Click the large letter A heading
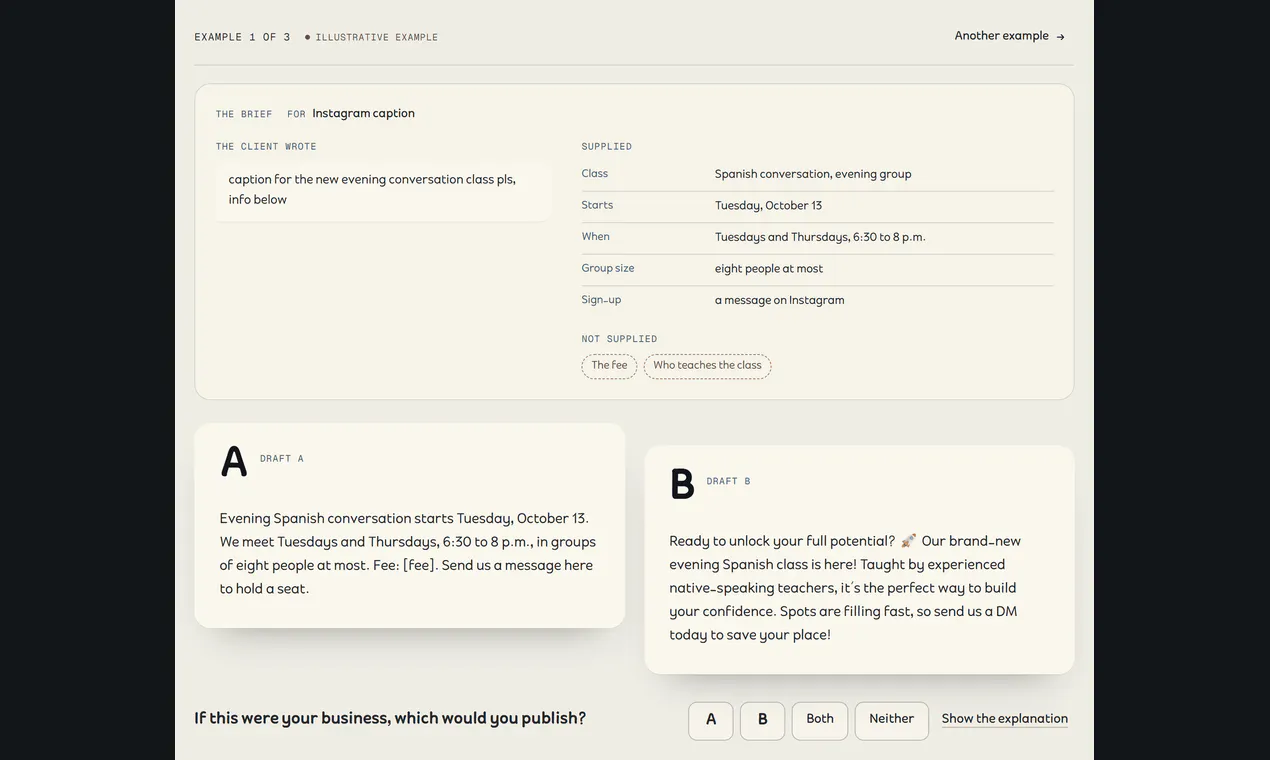 (x=234, y=462)
